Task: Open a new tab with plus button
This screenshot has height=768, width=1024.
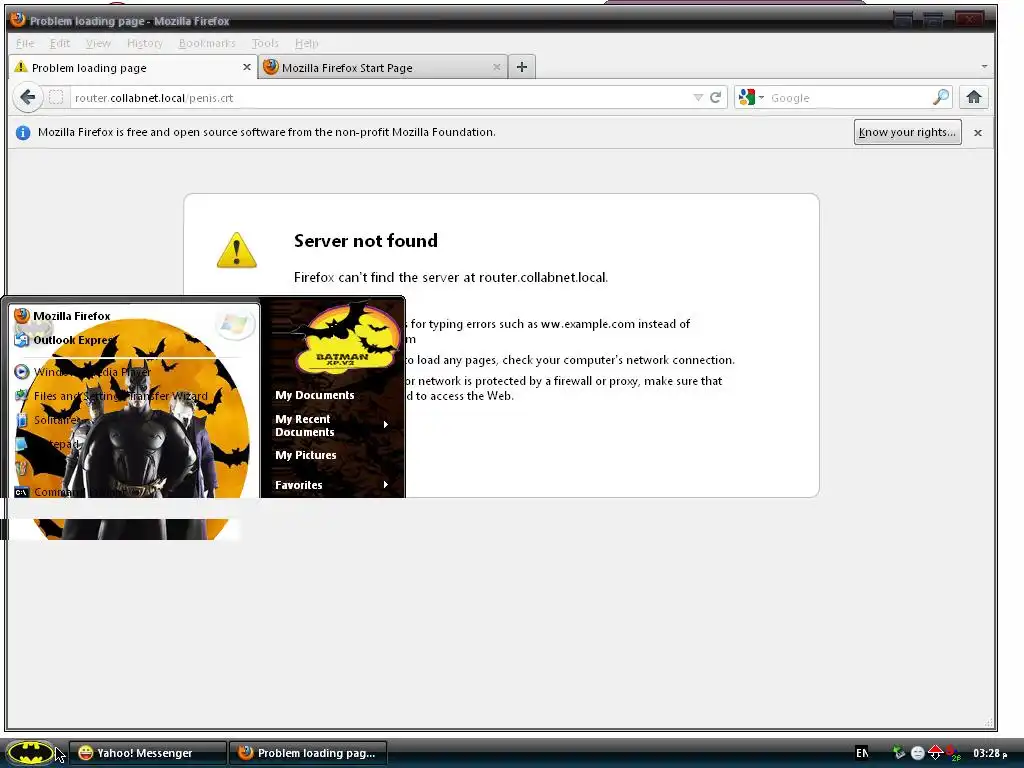Action: tap(522, 67)
